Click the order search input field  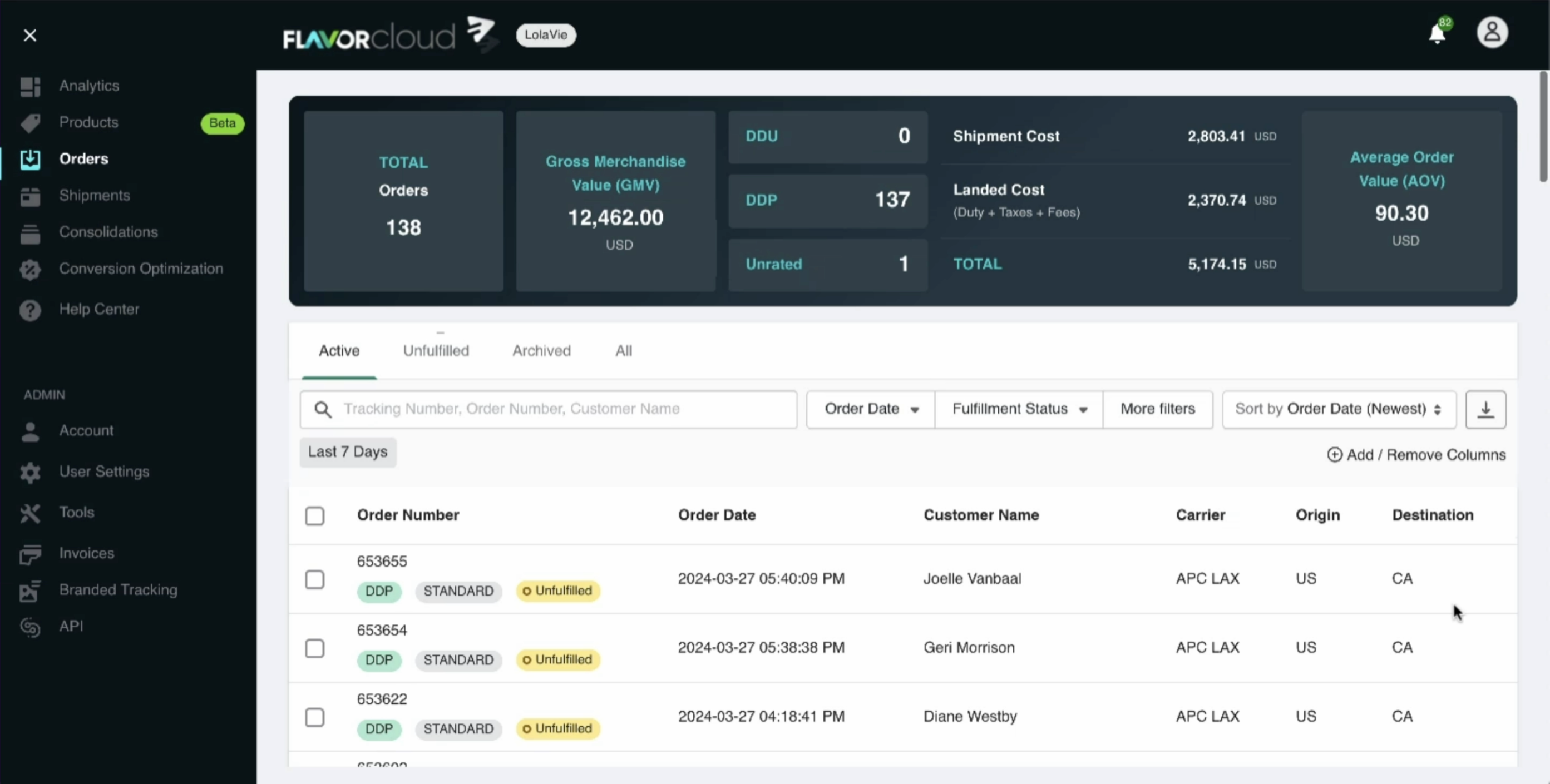click(548, 409)
